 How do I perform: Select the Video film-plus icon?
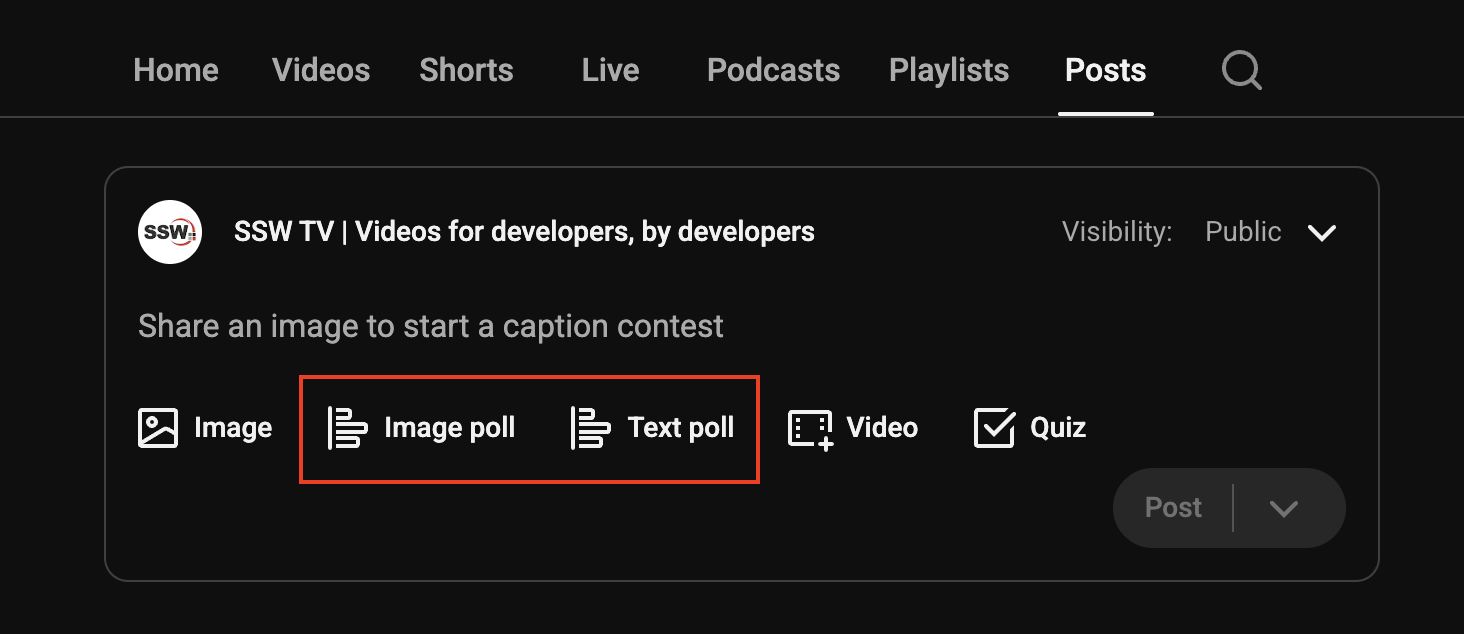tap(810, 428)
